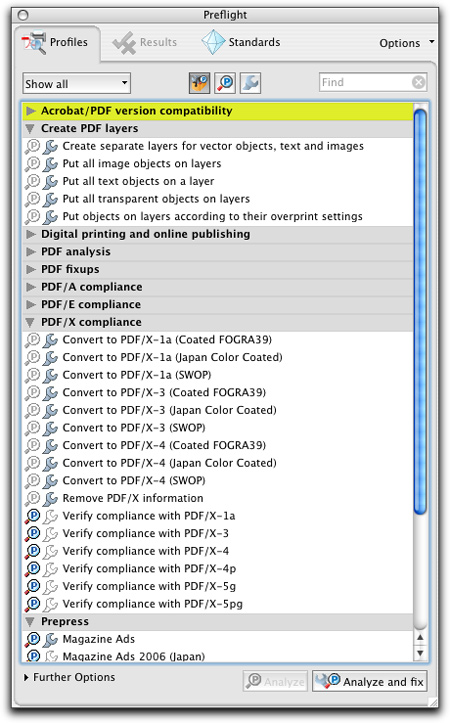Viewport: 450px width, 723px height.
Task: Select the profiles filter icon in toolbar
Action: tap(199, 83)
